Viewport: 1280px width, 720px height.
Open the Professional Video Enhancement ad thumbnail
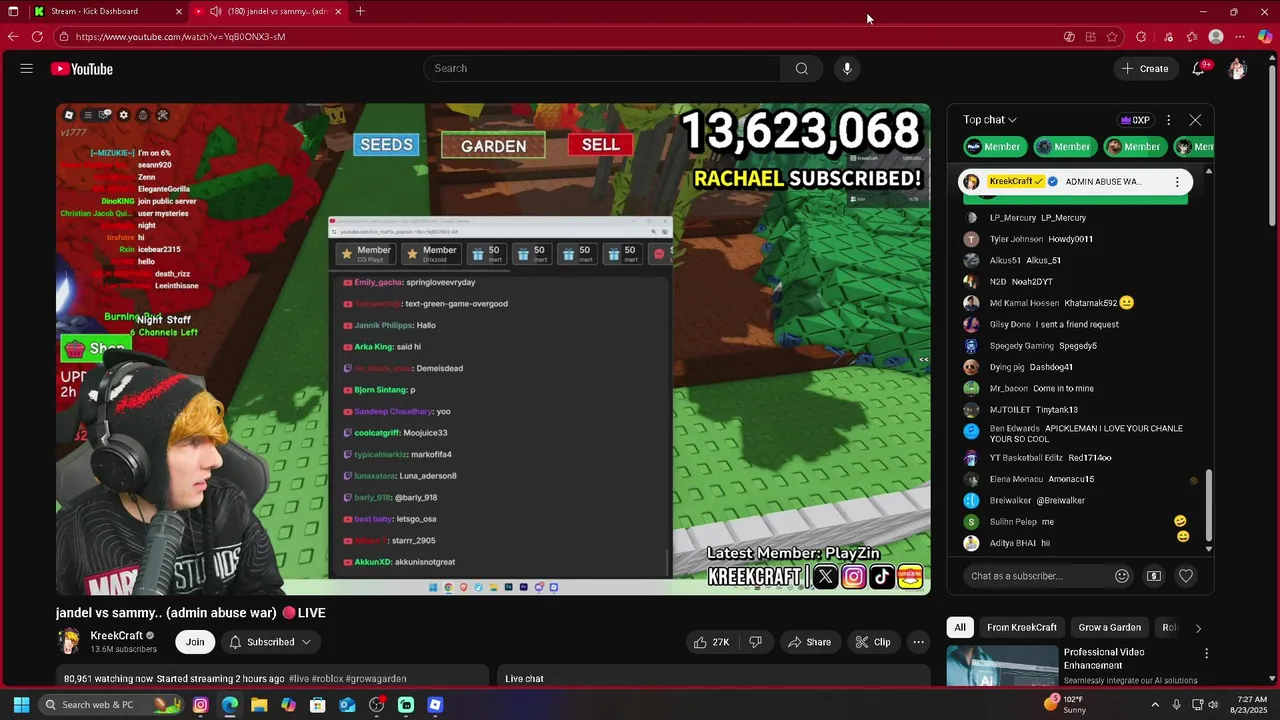point(1002,667)
